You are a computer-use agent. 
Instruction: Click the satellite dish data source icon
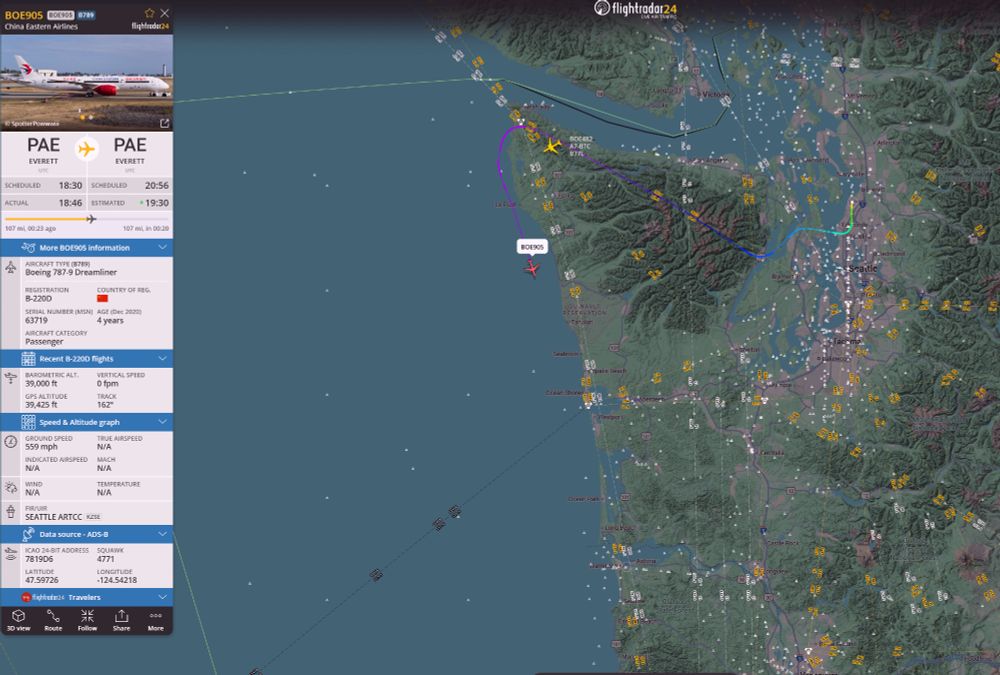pyautogui.click(x=29, y=534)
